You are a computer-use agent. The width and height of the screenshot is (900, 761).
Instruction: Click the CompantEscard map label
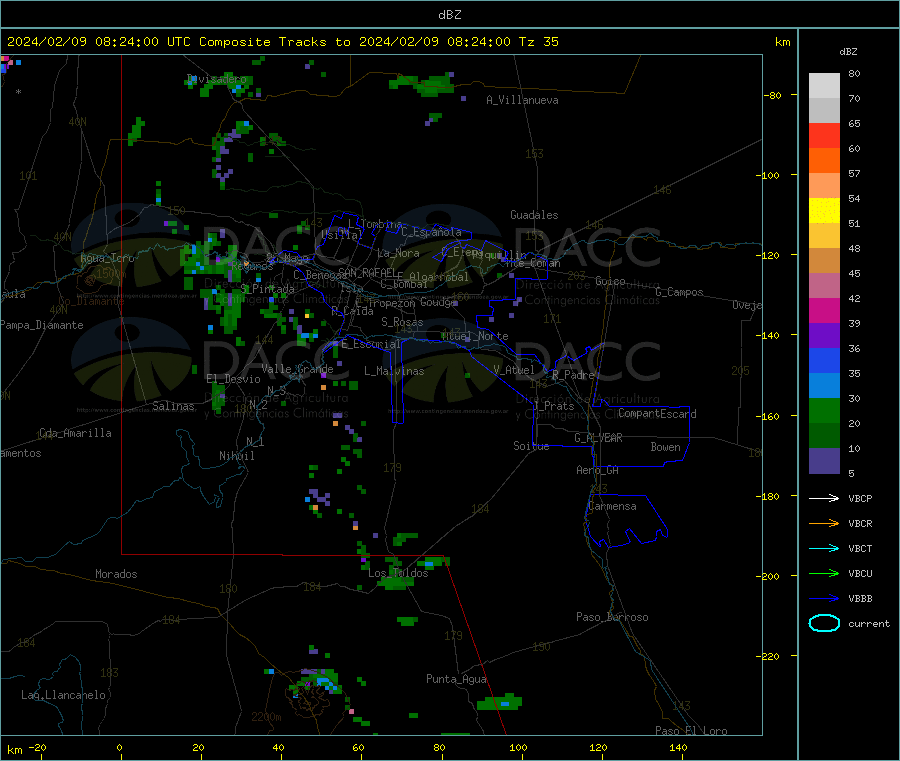tap(658, 414)
